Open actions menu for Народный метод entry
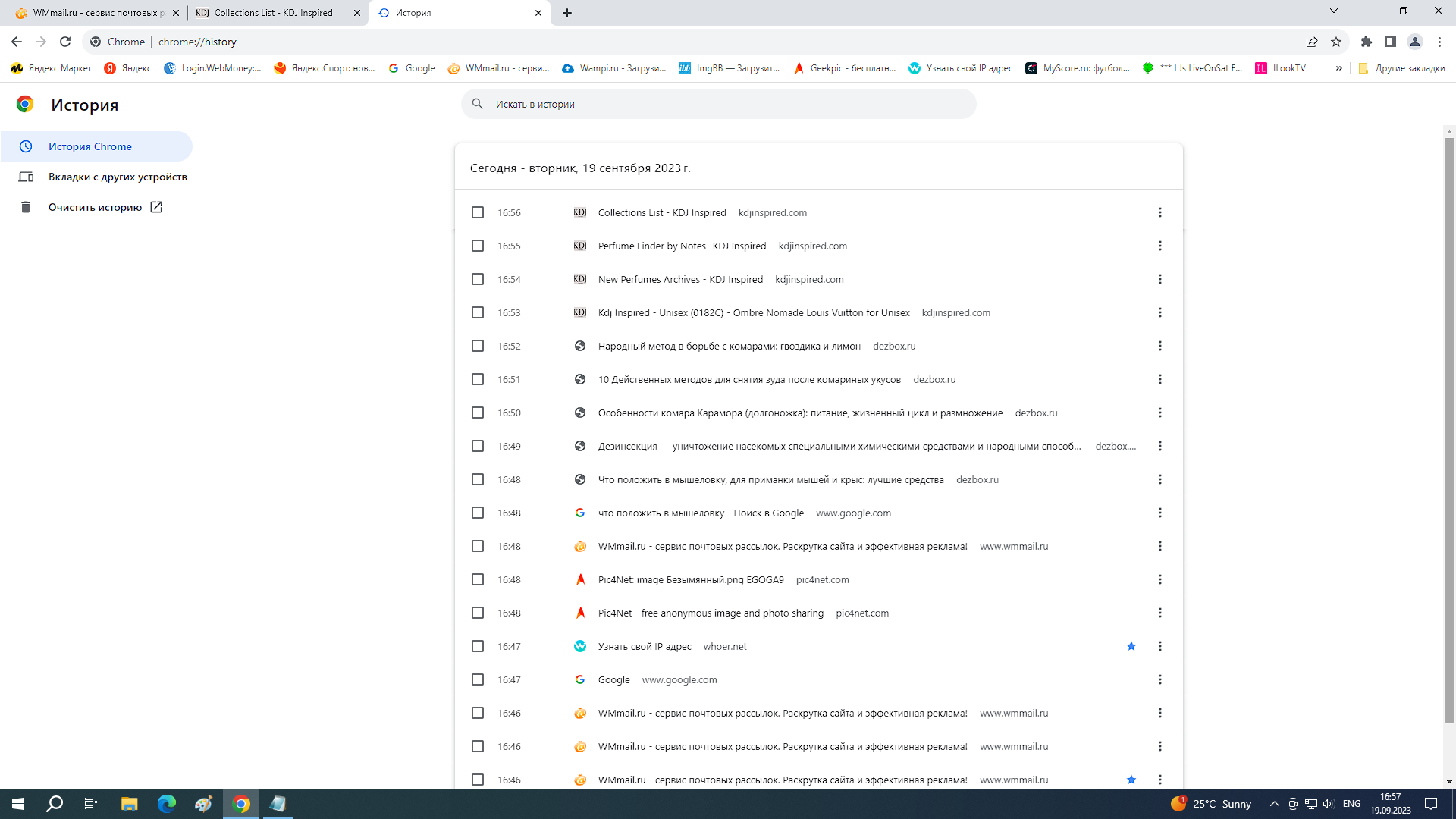Screen dimensions: 1456x819 (1160, 346)
